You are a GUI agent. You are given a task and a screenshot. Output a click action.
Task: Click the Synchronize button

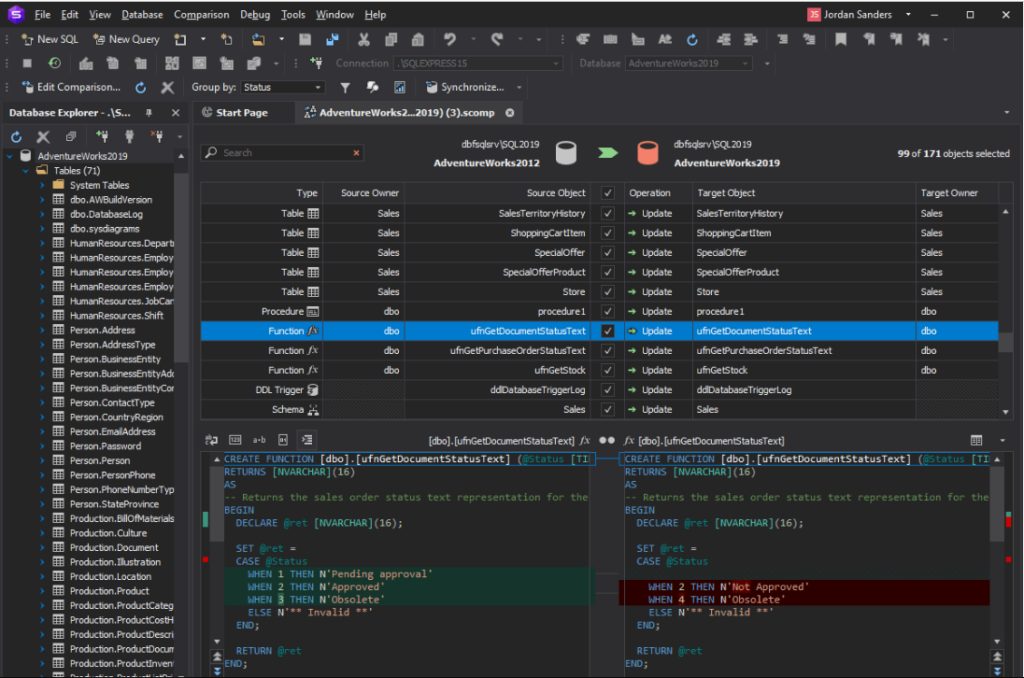pos(470,87)
